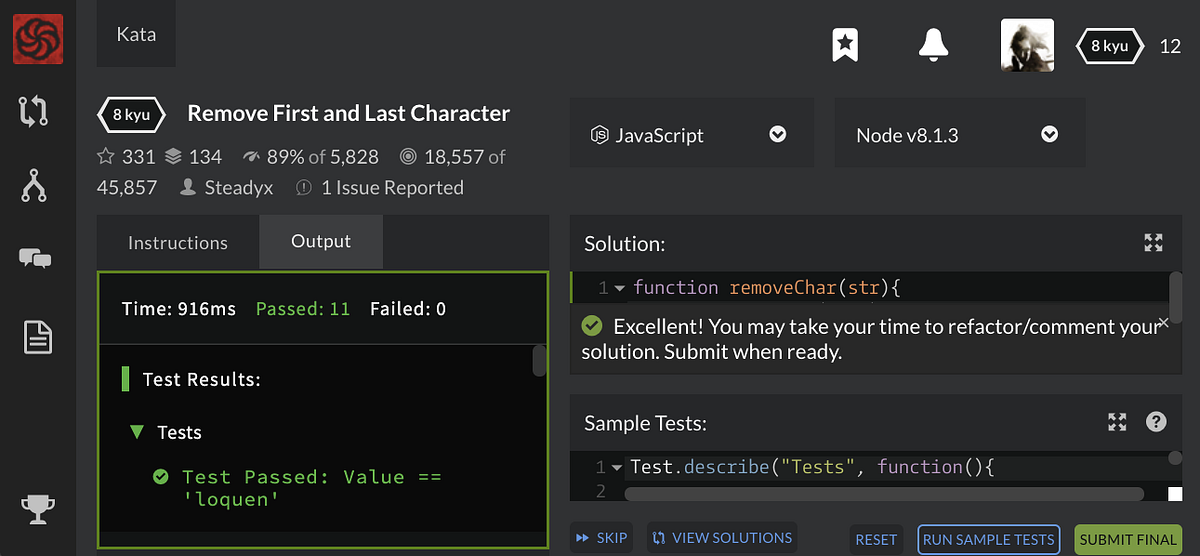
Task: Fold removeChar function in line 1 gutter
Action: 620,288
